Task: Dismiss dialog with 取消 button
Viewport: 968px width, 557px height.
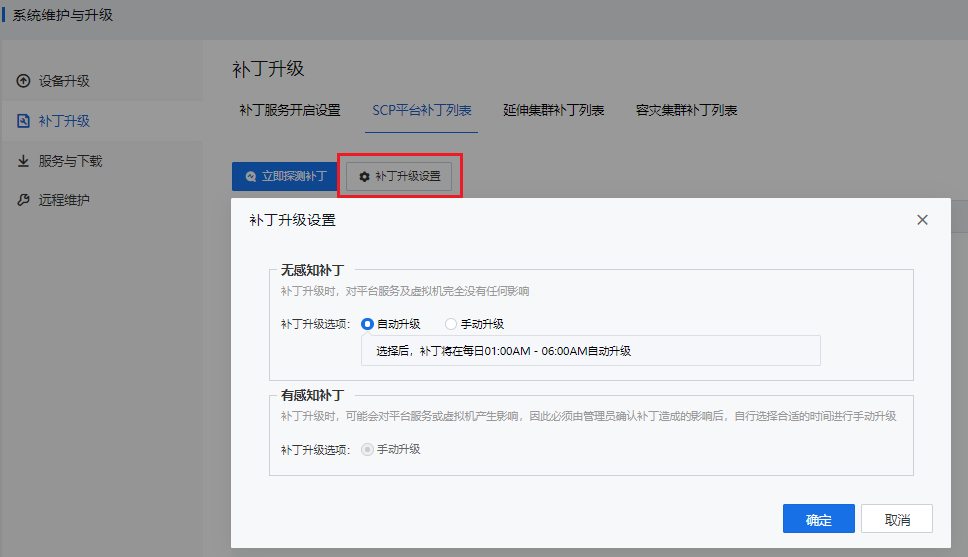Action: coord(897,519)
